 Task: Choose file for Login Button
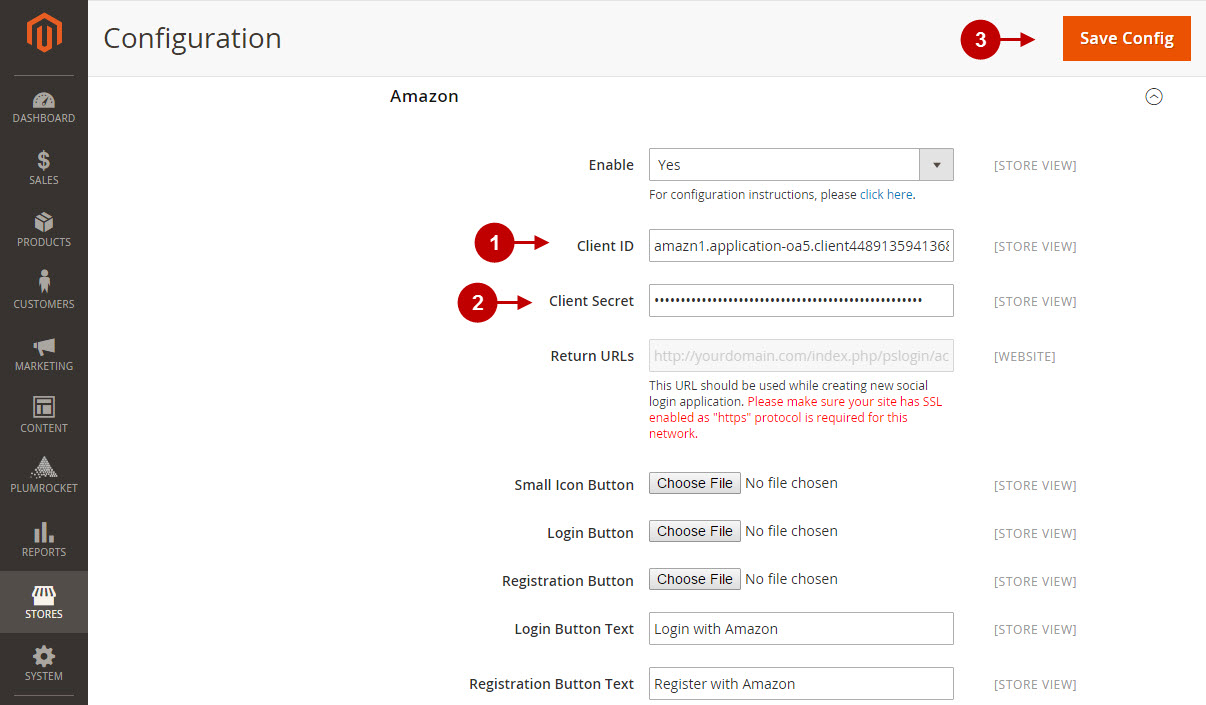tap(695, 531)
